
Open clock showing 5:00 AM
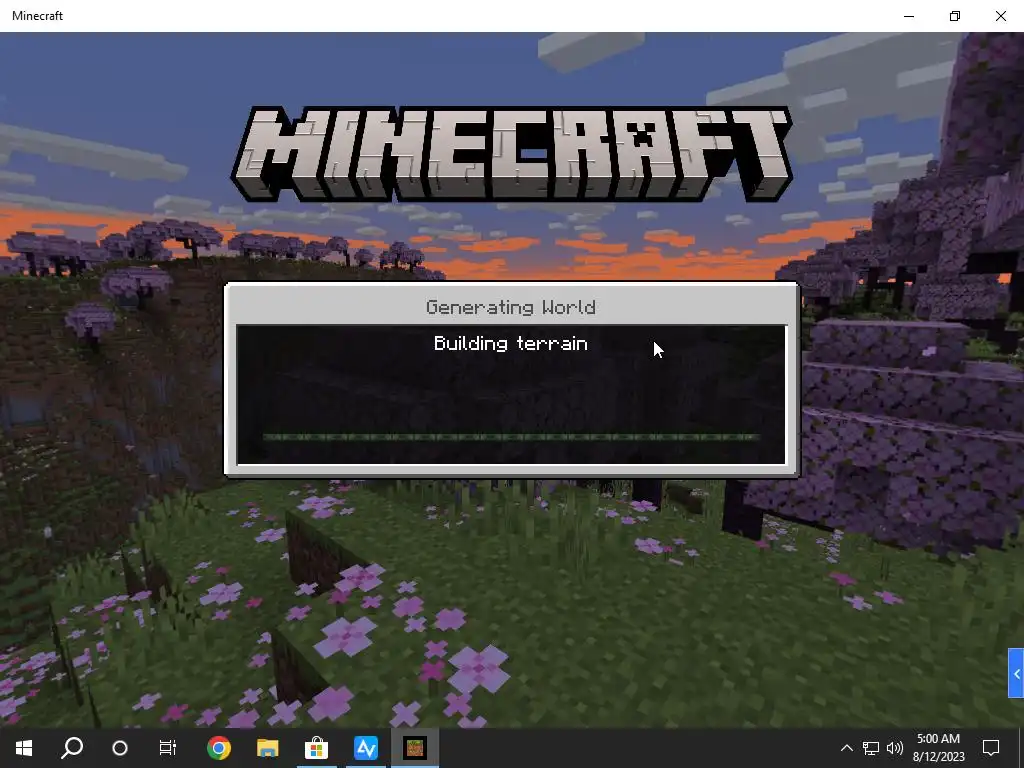(x=938, y=748)
